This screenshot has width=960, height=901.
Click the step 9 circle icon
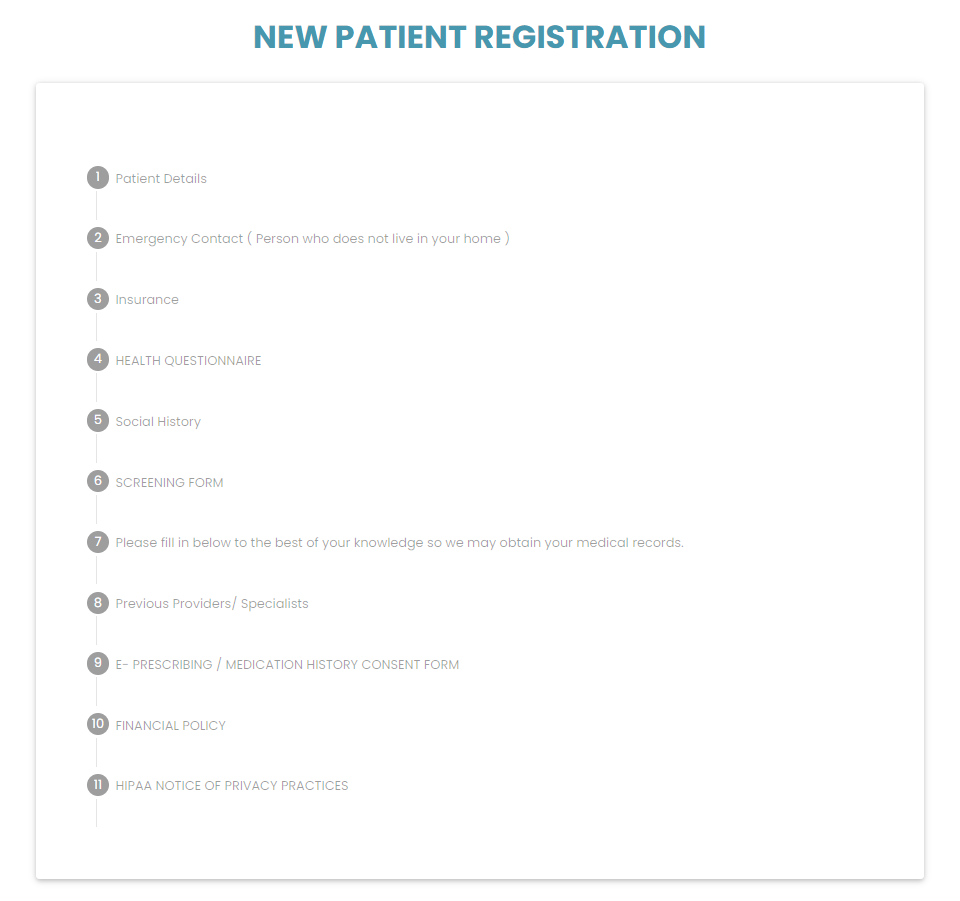pos(97,664)
